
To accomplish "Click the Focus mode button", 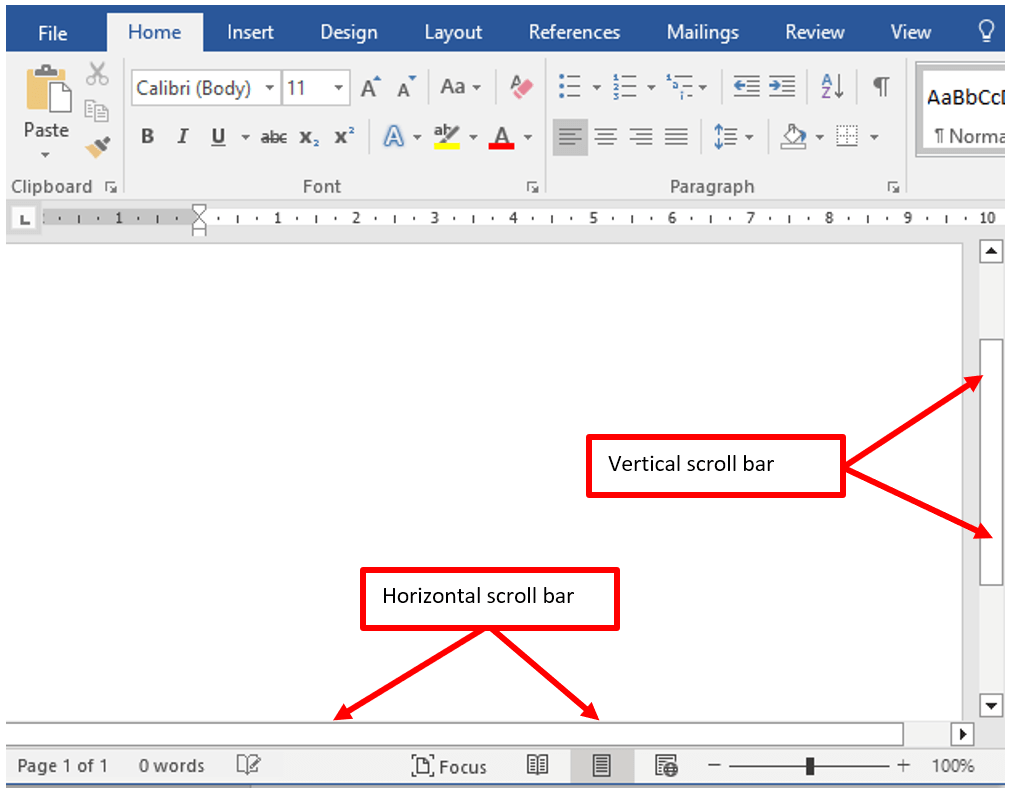I will 449,766.
